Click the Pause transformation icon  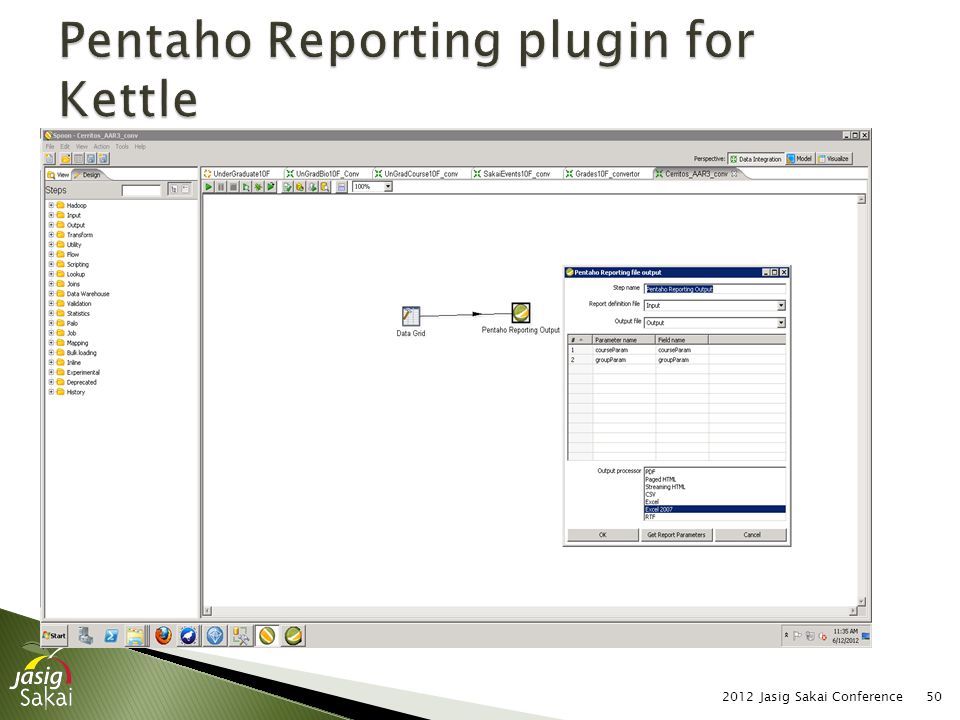(x=221, y=187)
